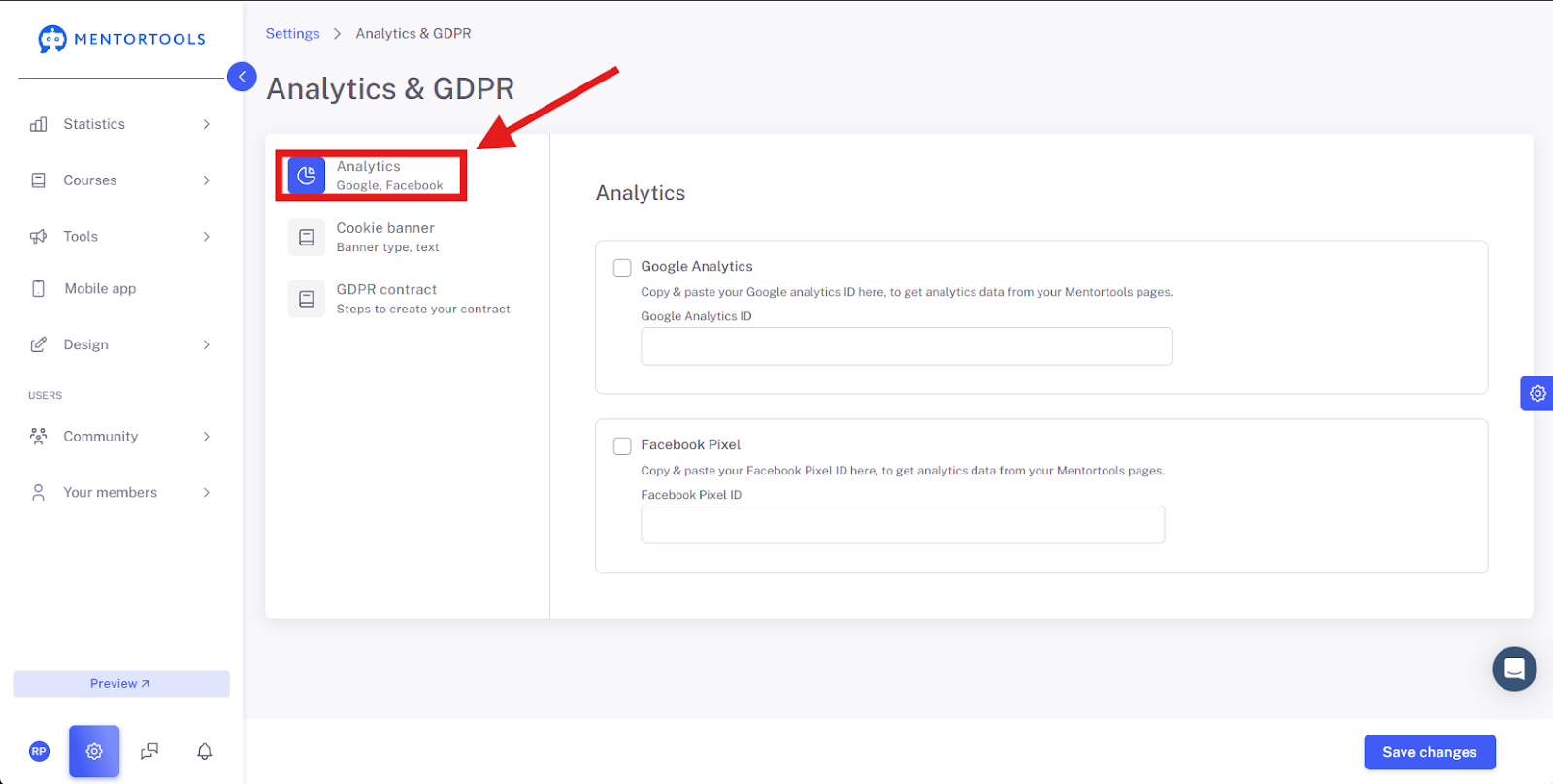Click the Preview button
This screenshot has width=1553, height=784.
121,684
